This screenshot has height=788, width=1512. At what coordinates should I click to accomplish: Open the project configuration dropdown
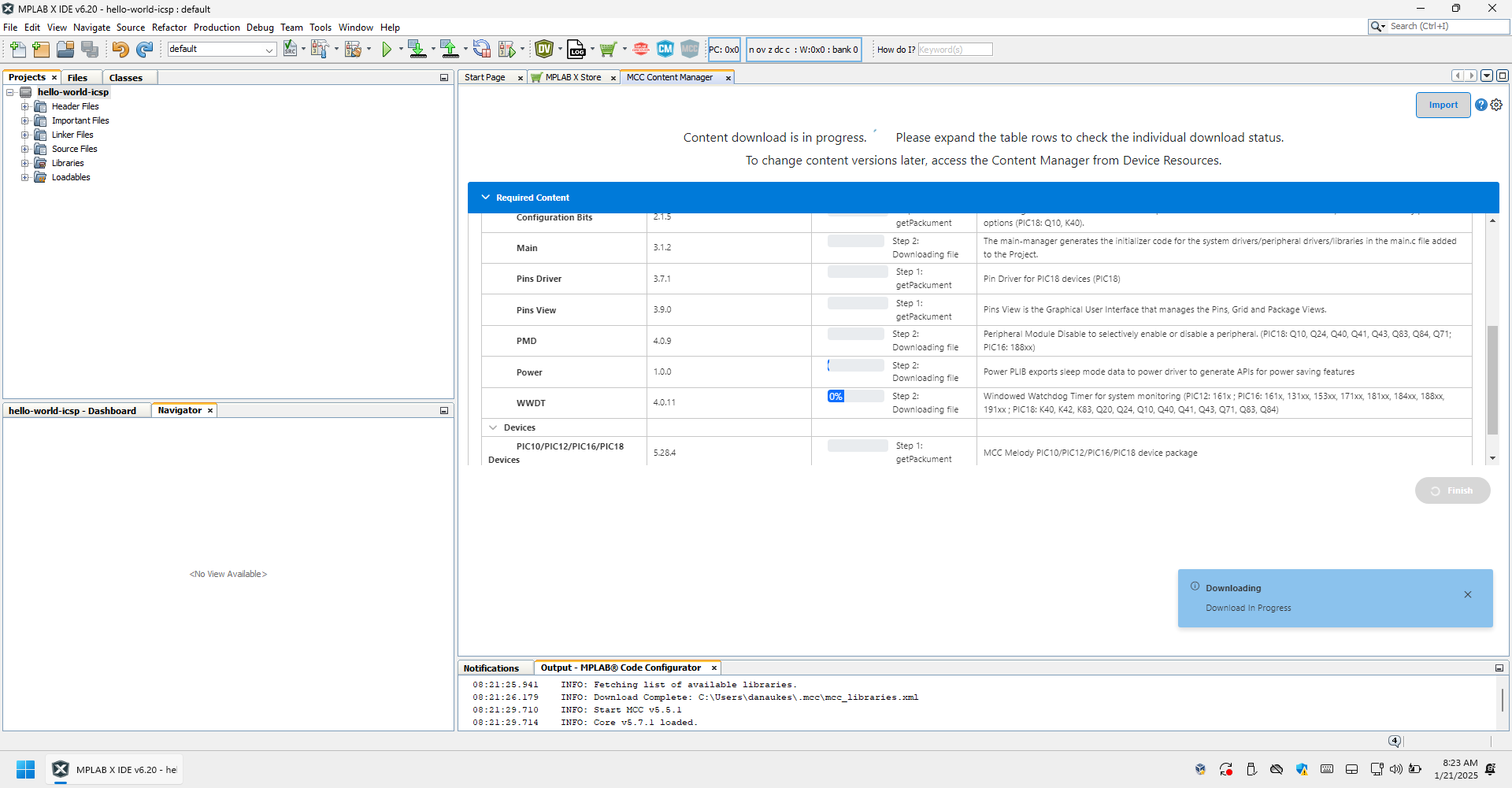(x=222, y=50)
